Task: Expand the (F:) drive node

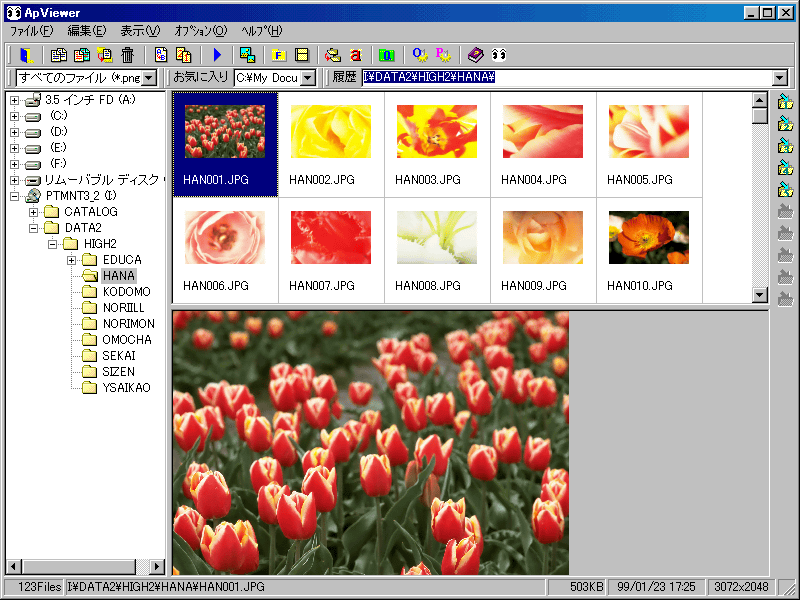Action: point(14,164)
